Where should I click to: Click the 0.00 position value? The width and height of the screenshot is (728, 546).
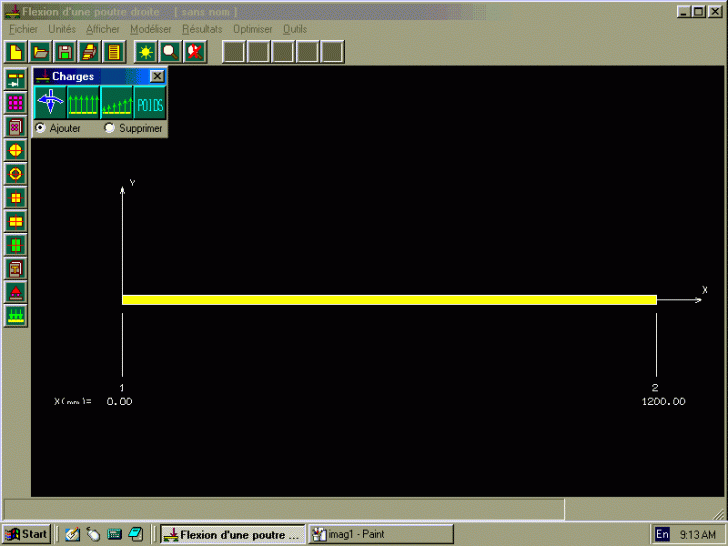[x=119, y=402]
